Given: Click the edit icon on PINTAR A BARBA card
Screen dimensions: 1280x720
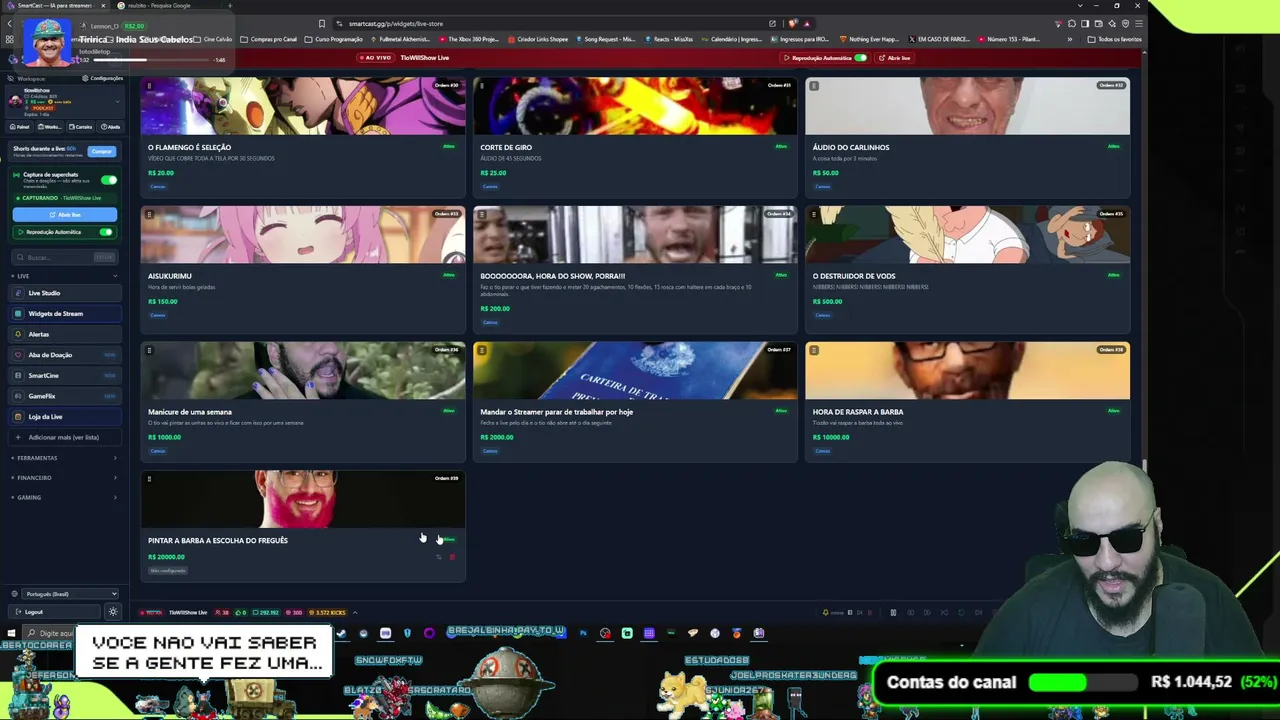Looking at the screenshot, I should (x=438, y=557).
